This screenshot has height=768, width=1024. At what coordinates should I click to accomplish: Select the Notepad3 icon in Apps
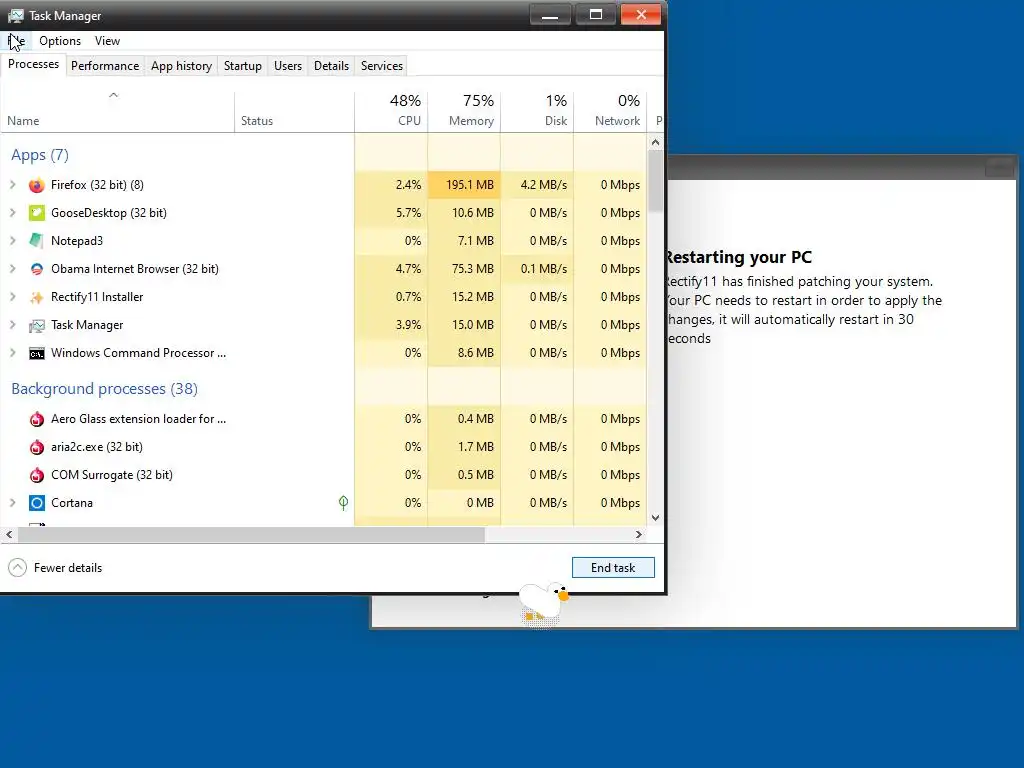[x=37, y=241]
